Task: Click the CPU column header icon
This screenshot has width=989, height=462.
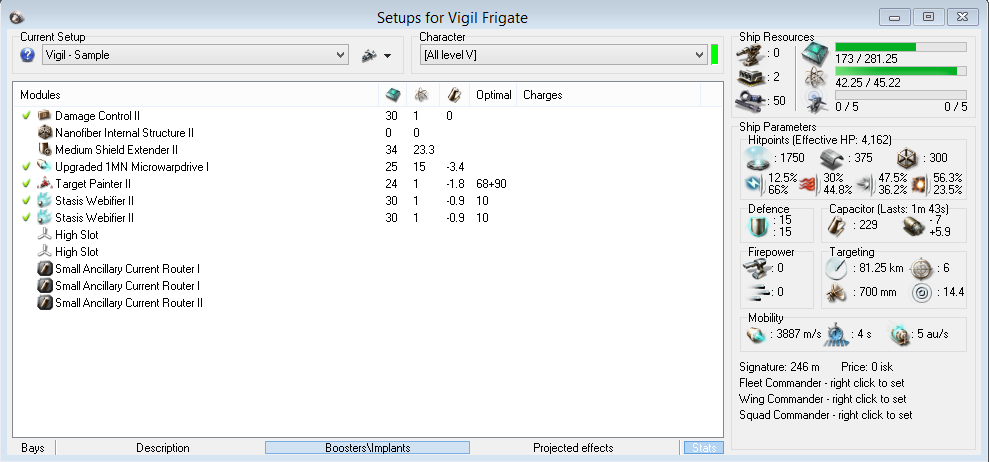Action: pyautogui.click(x=393, y=95)
